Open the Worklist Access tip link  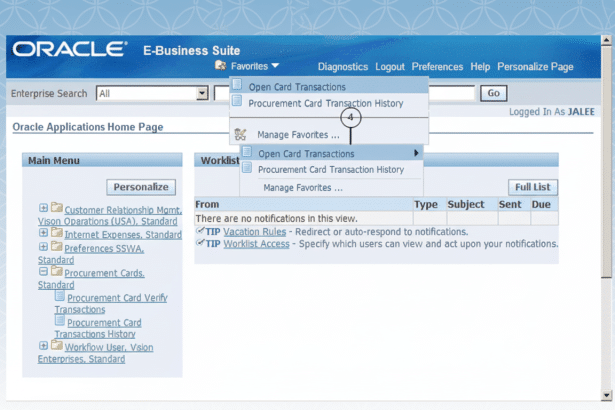[x=257, y=244]
